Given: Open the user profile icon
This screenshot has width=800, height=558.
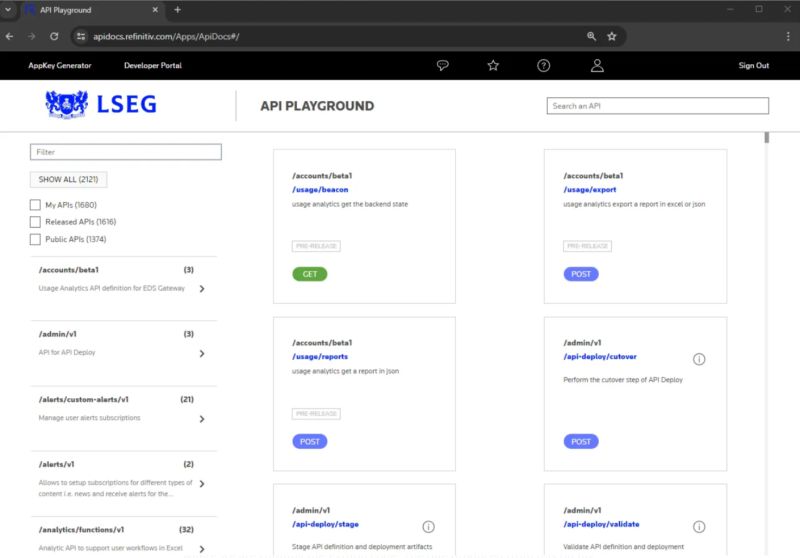Looking at the screenshot, I should [x=597, y=65].
